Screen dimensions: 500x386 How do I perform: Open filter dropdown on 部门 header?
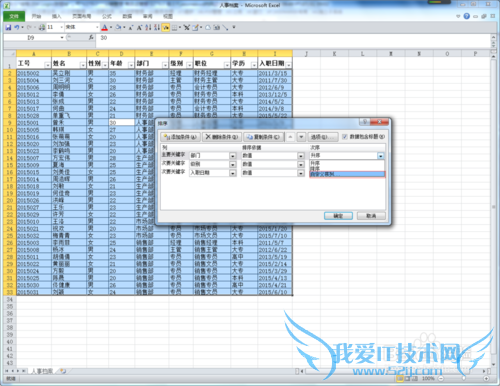tap(165, 65)
